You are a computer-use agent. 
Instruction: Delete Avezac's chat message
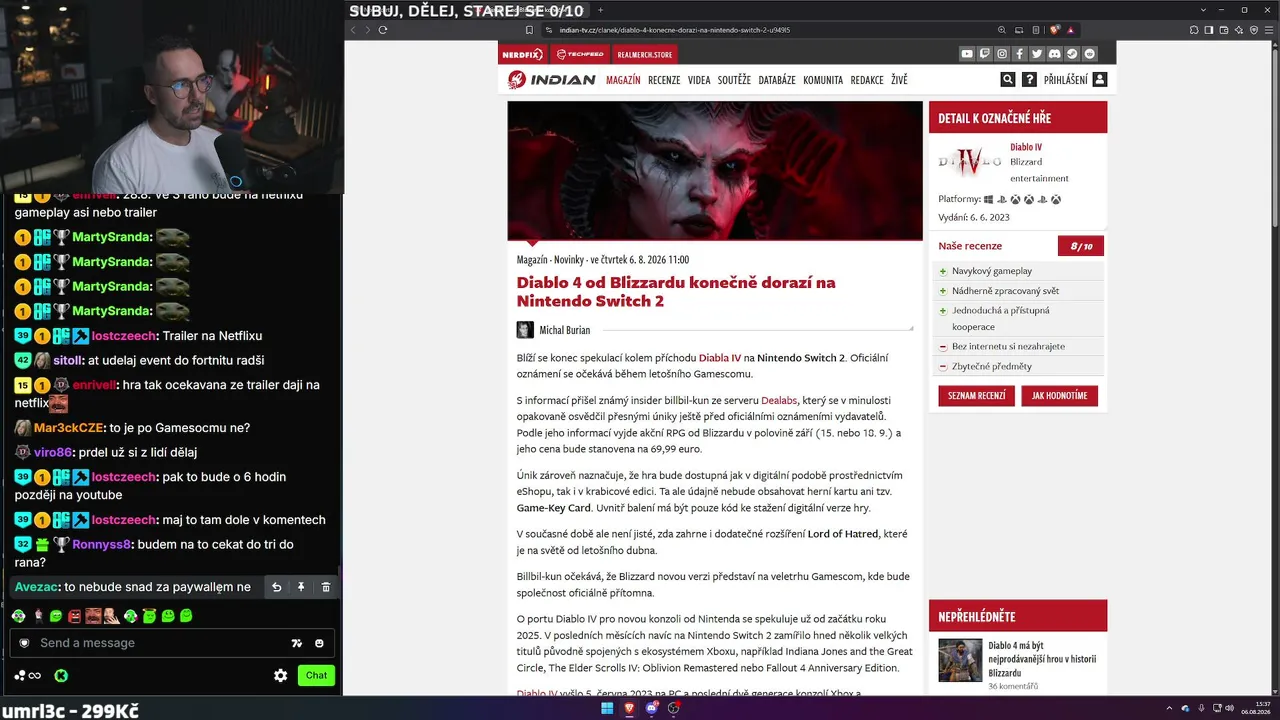point(326,587)
